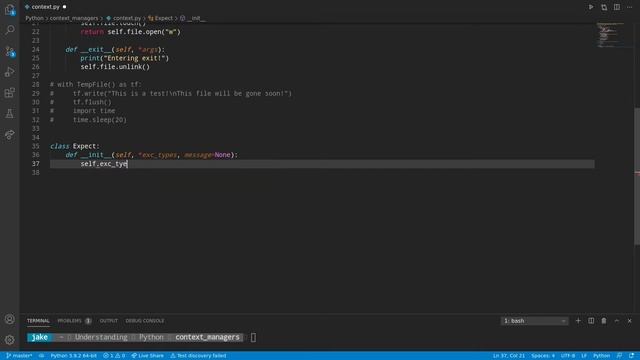640x360 pixels.
Task: Click the unsaved dot on context.py tab
Action: click(64, 7)
